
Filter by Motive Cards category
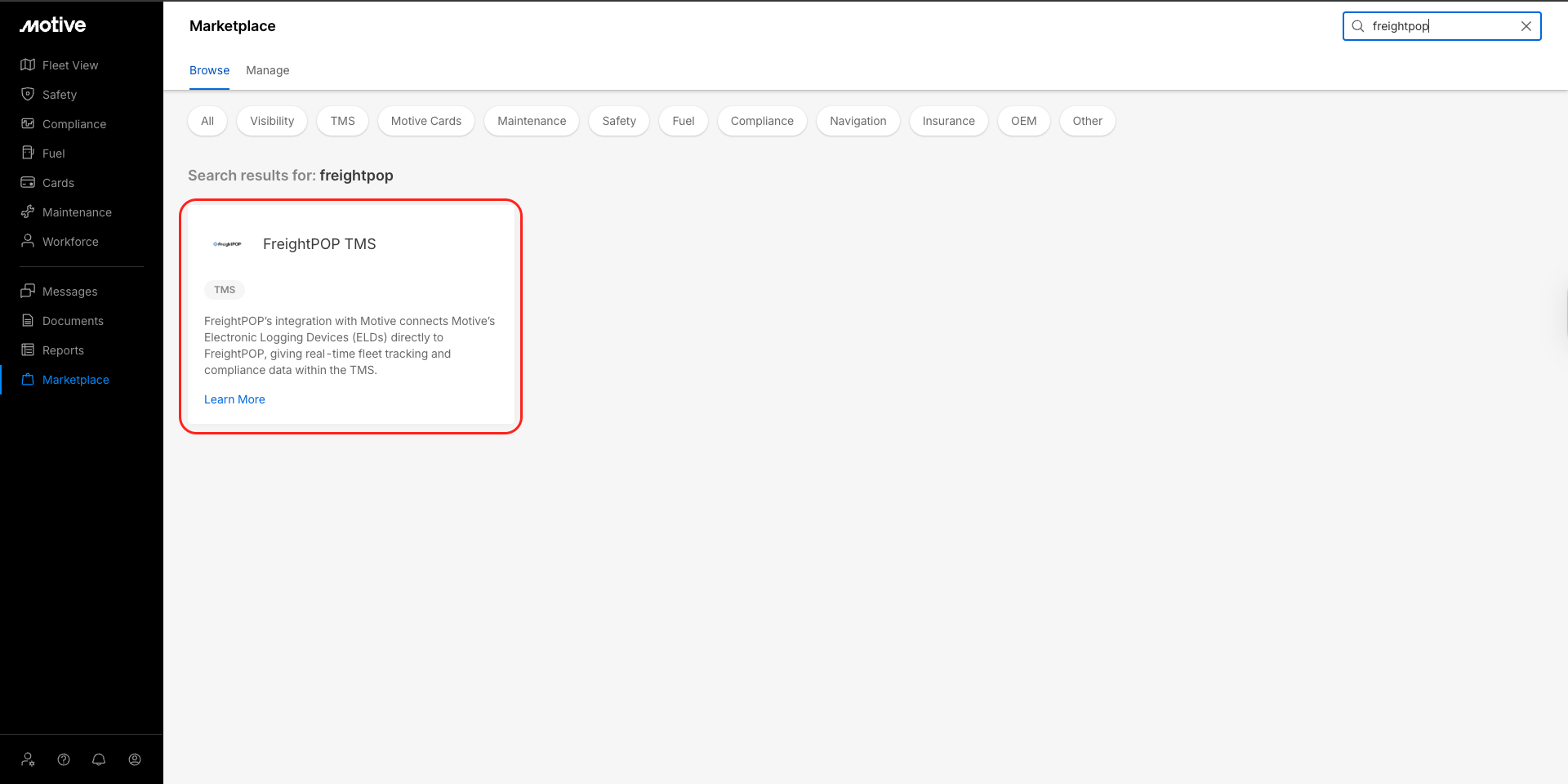[426, 121]
